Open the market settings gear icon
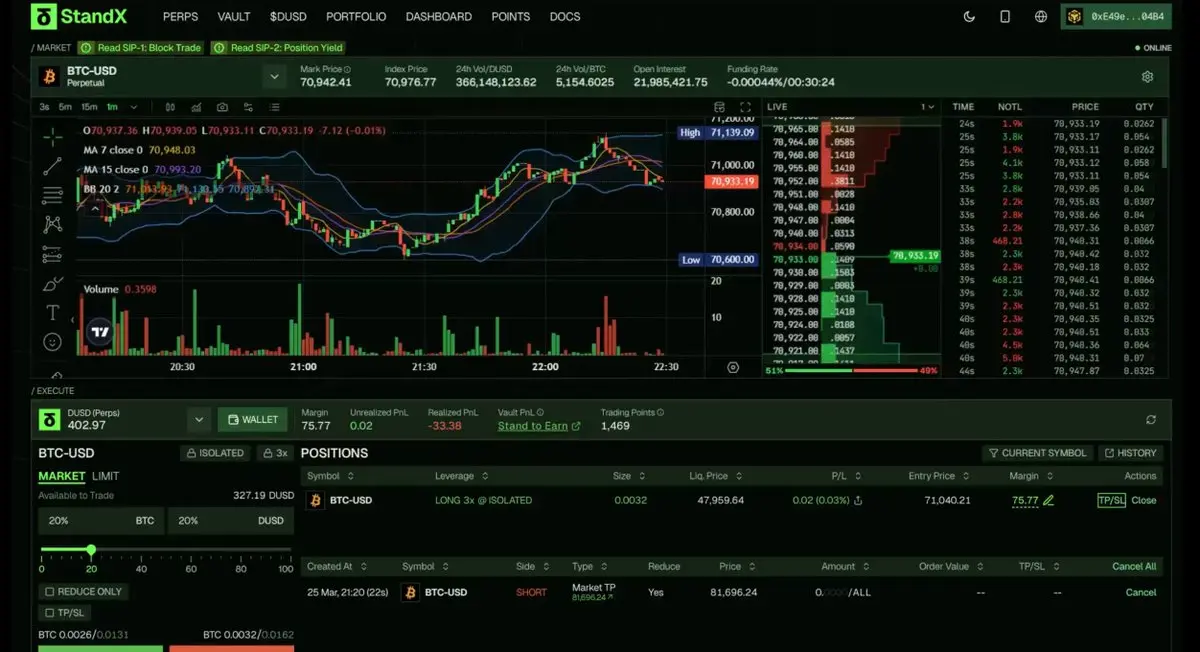1200x652 pixels. (x=1147, y=77)
